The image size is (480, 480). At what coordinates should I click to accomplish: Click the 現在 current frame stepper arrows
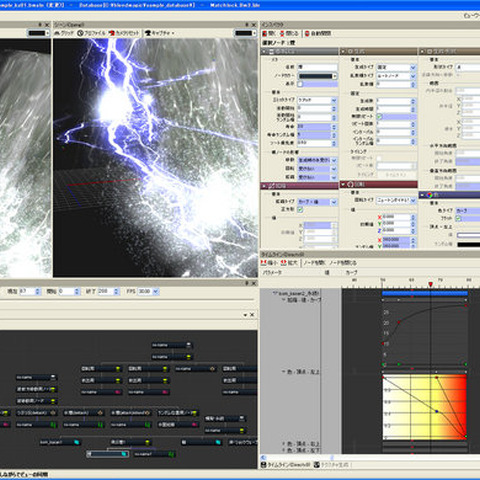pos(37,292)
